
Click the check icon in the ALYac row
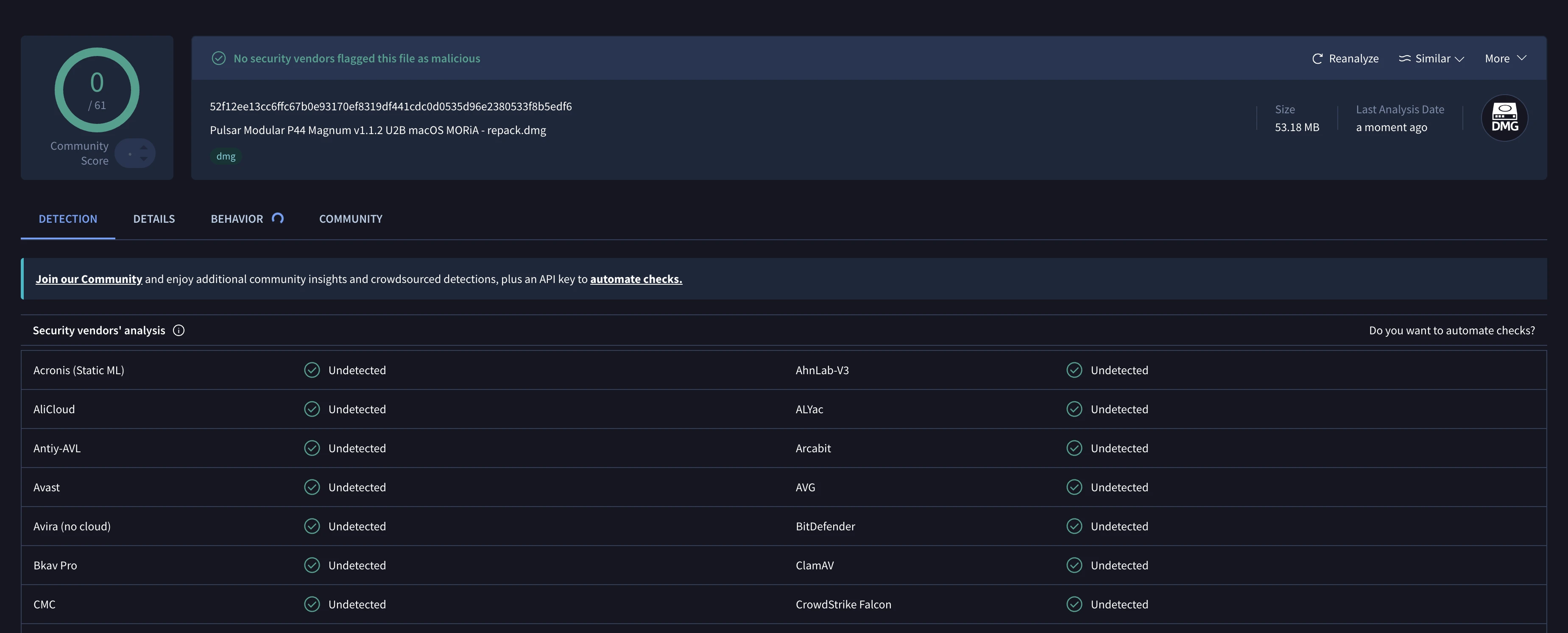[x=1074, y=409]
